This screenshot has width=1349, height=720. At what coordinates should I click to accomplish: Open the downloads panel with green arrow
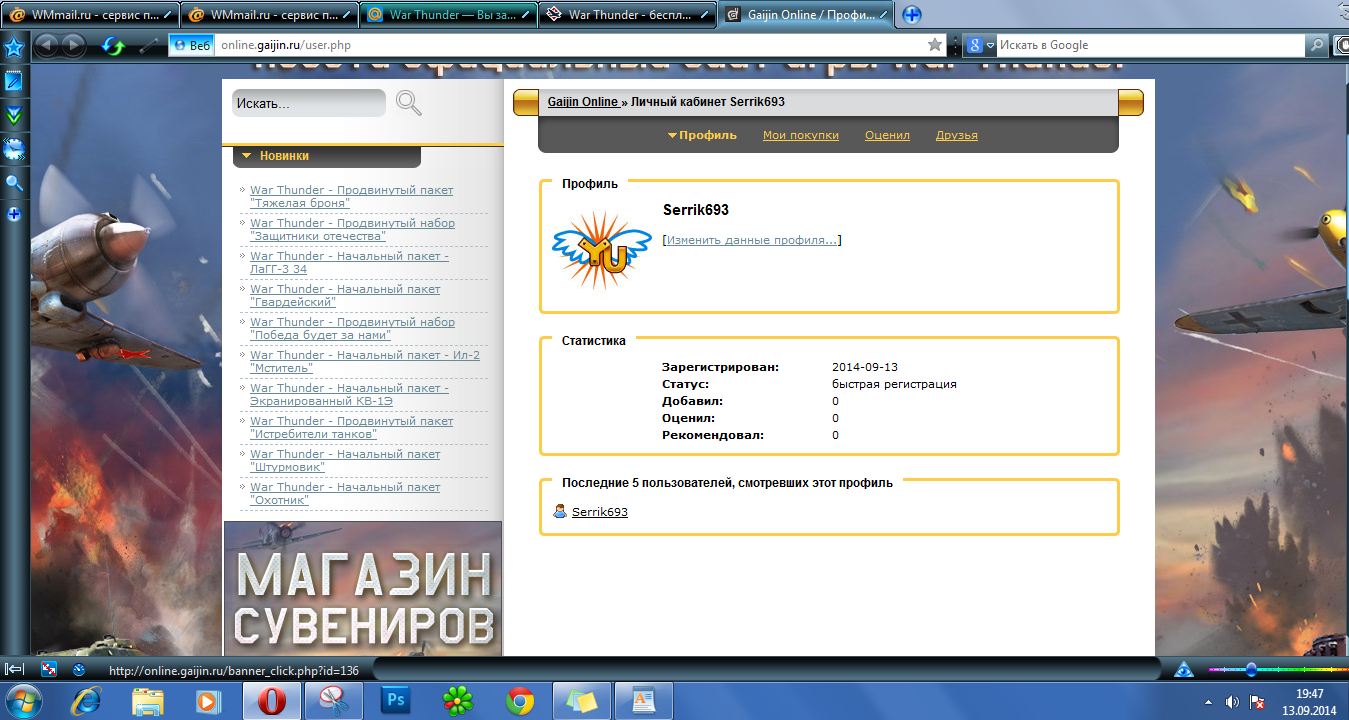14,115
